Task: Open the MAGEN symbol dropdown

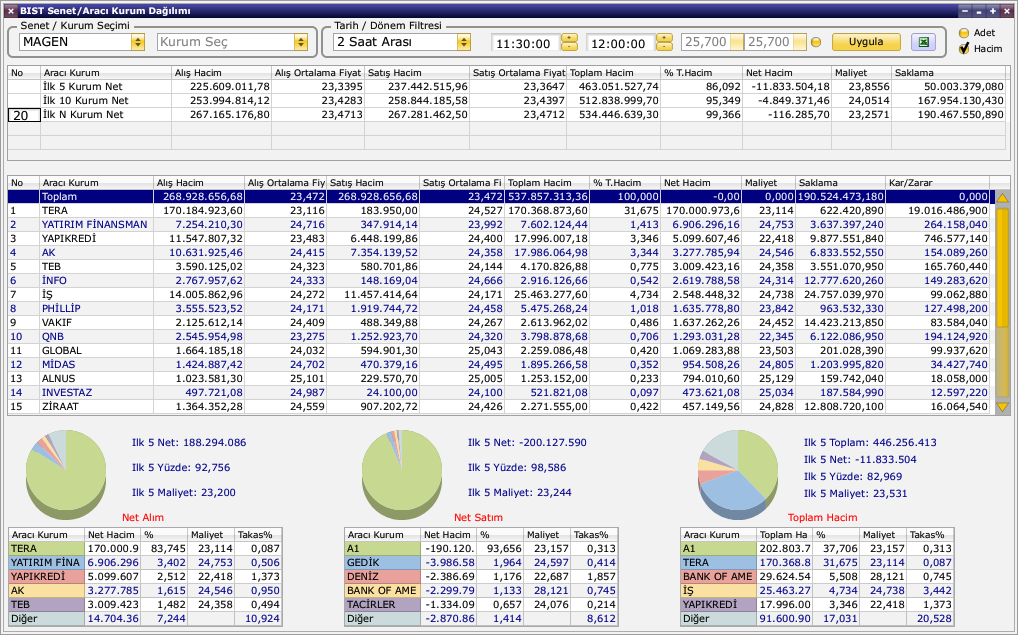Action: (x=137, y=42)
